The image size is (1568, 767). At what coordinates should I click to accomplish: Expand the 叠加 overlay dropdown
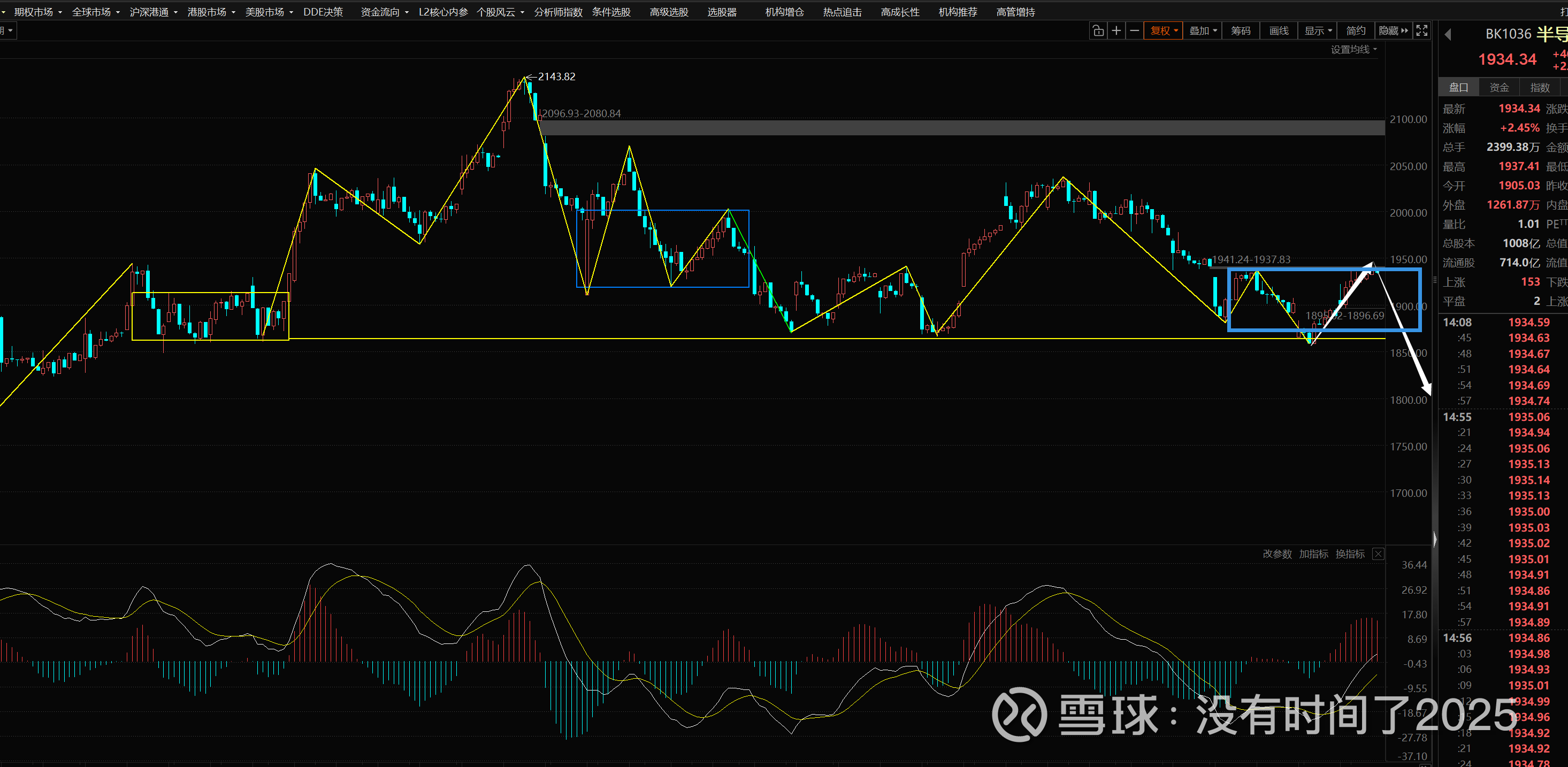[1203, 30]
